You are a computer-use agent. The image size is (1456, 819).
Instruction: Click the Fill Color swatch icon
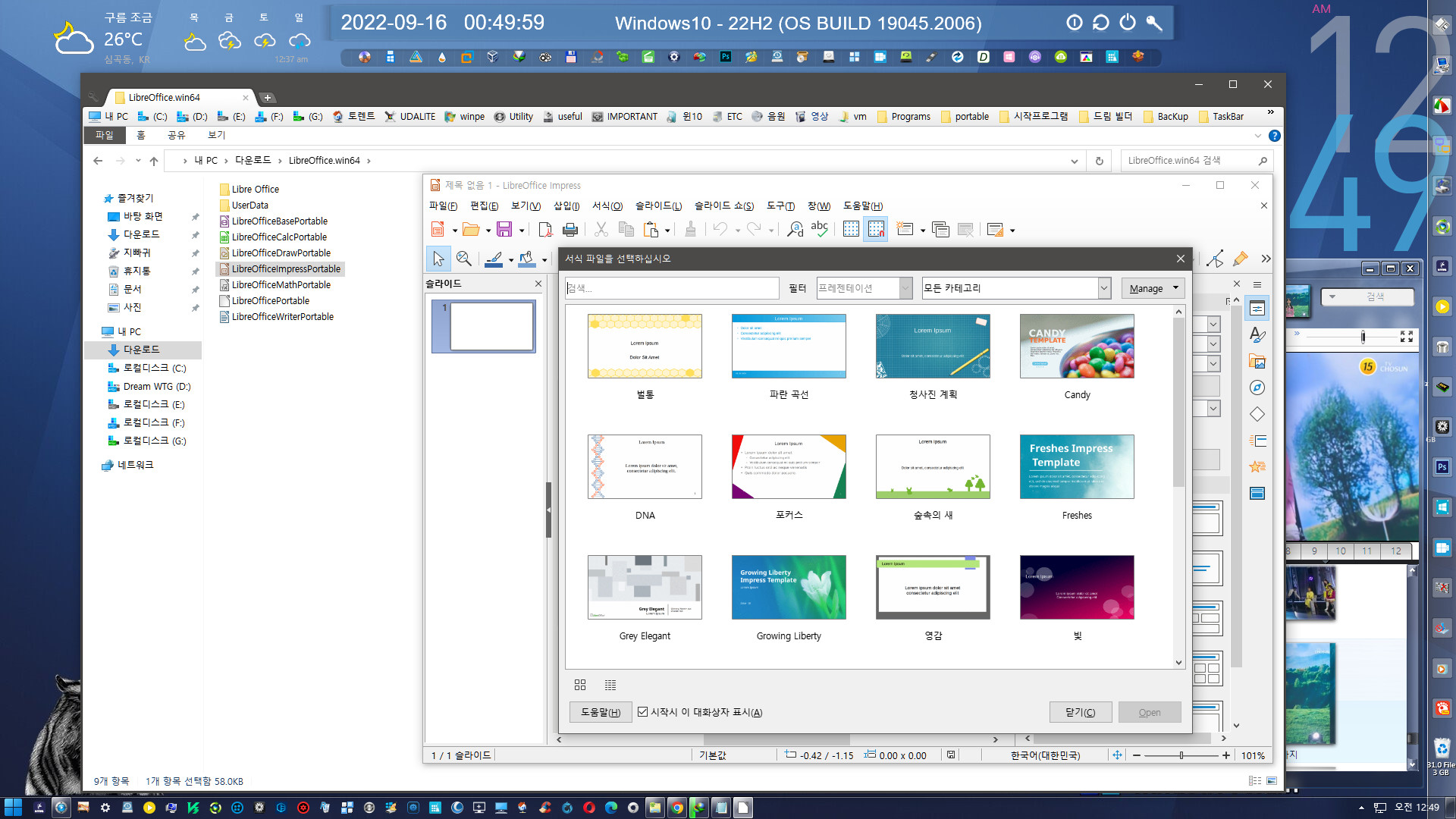(x=527, y=259)
